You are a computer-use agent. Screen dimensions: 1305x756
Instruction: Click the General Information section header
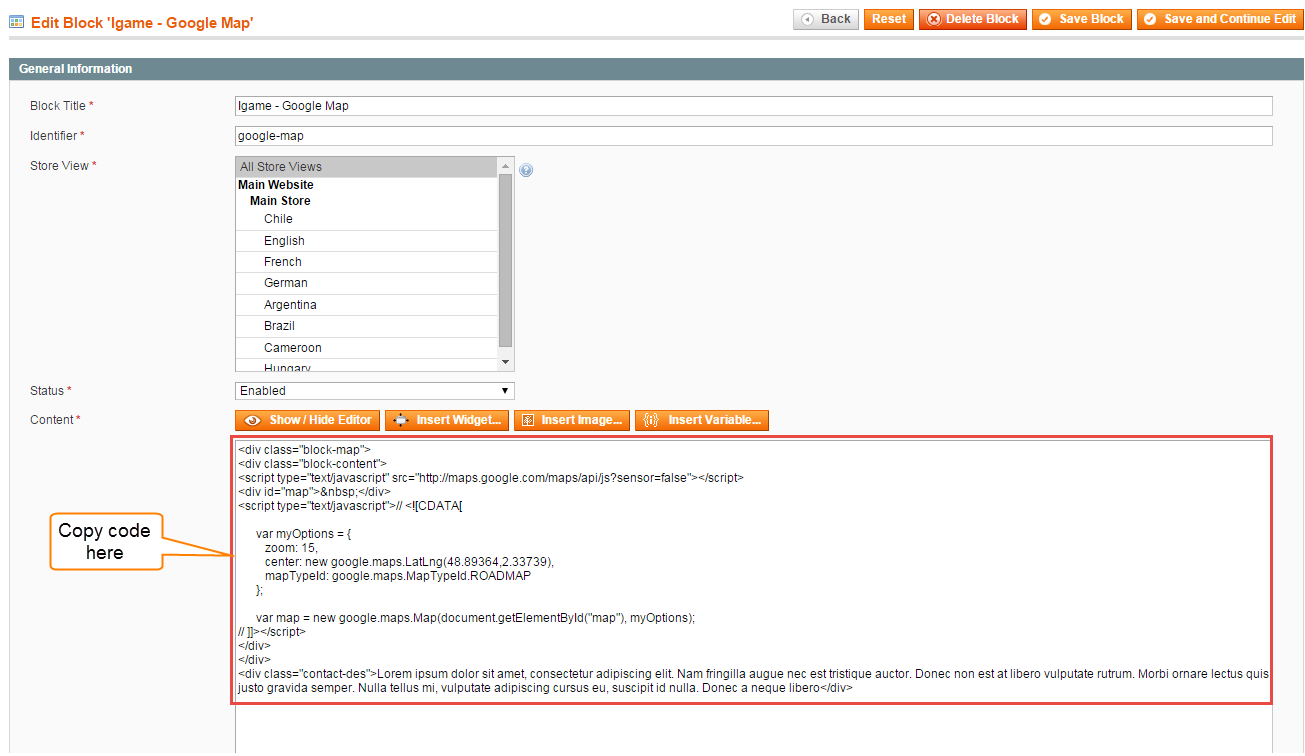point(656,69)
